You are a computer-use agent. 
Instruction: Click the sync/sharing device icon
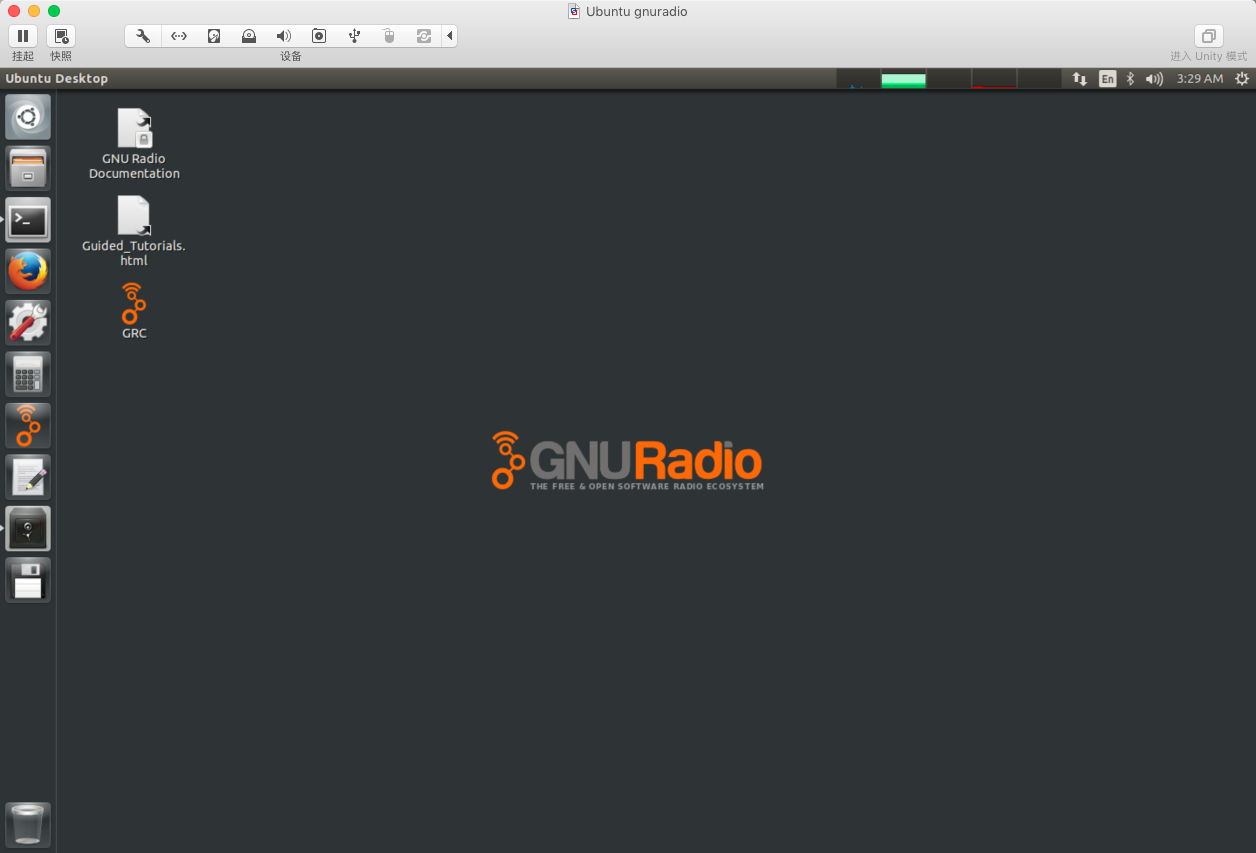tap(424, 36)
